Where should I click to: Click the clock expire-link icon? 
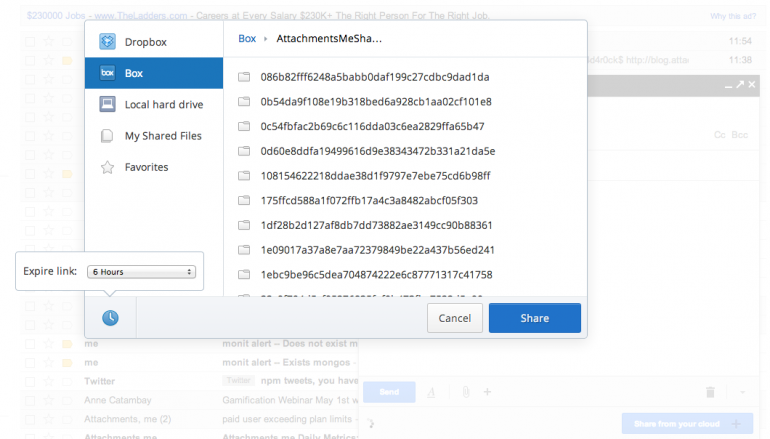pos(110,317)
